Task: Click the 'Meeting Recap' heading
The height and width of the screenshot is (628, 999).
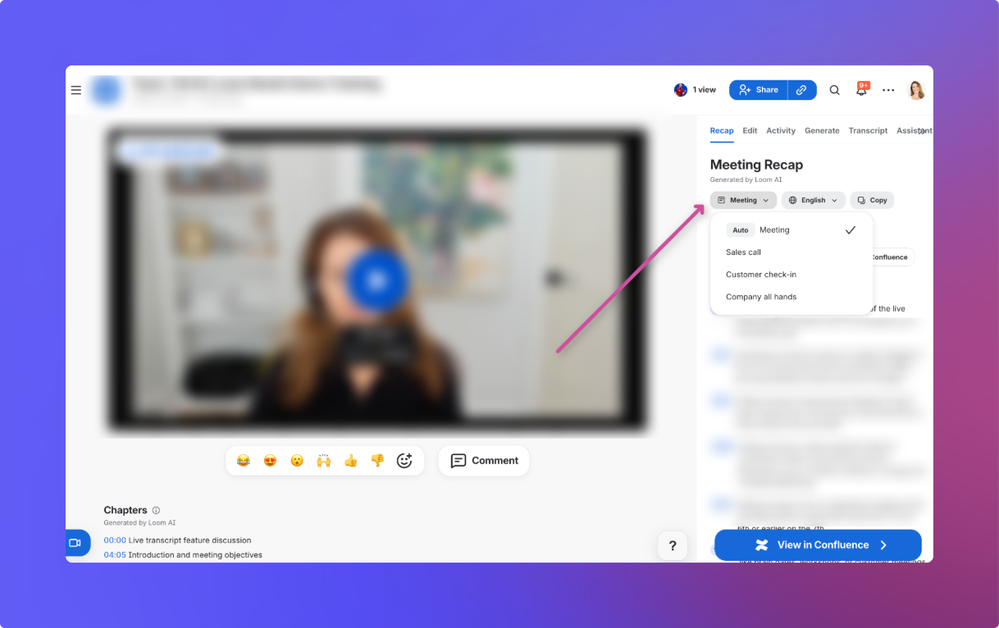Action: coord(756,165)
